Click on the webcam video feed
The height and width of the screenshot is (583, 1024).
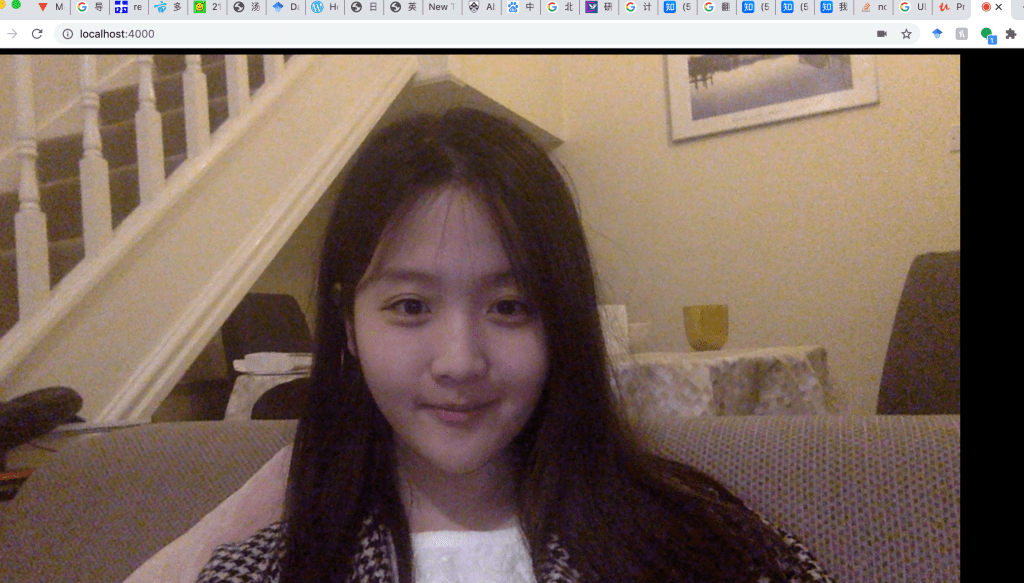click(x=480, y=318)
